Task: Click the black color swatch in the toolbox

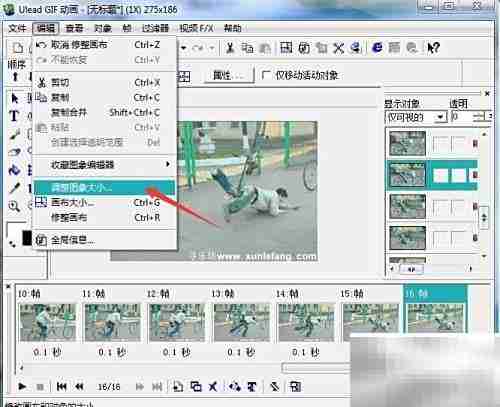Action: point(27,237)
